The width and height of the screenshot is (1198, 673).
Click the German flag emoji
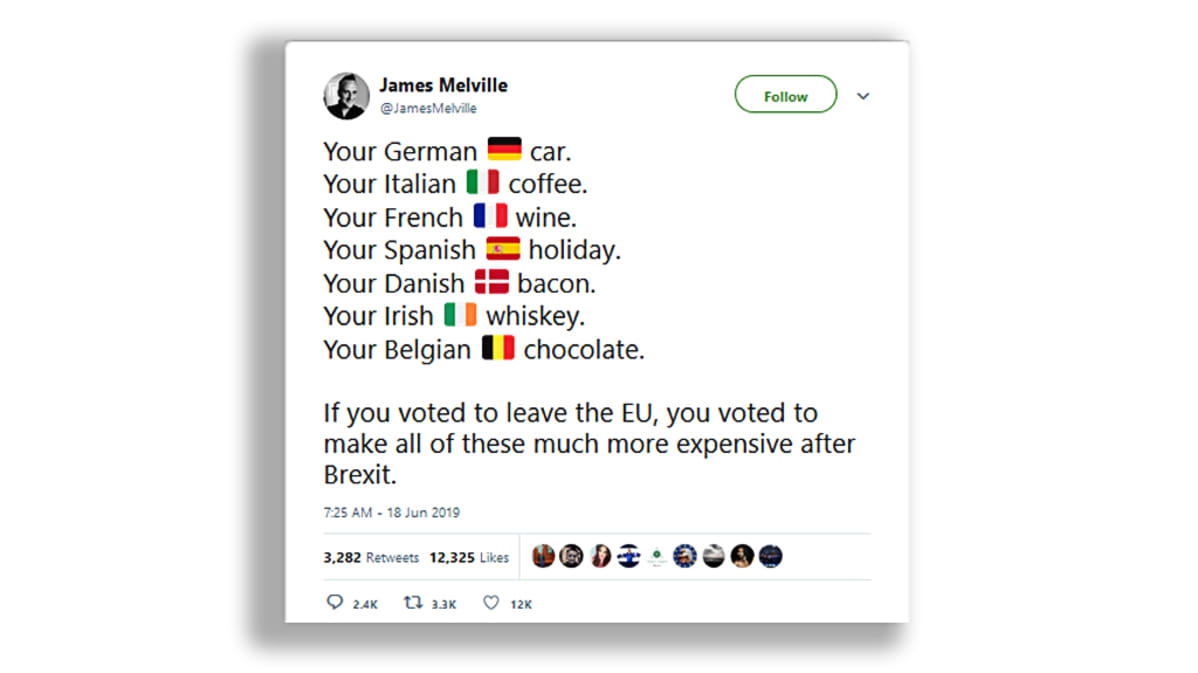[504, 149]
